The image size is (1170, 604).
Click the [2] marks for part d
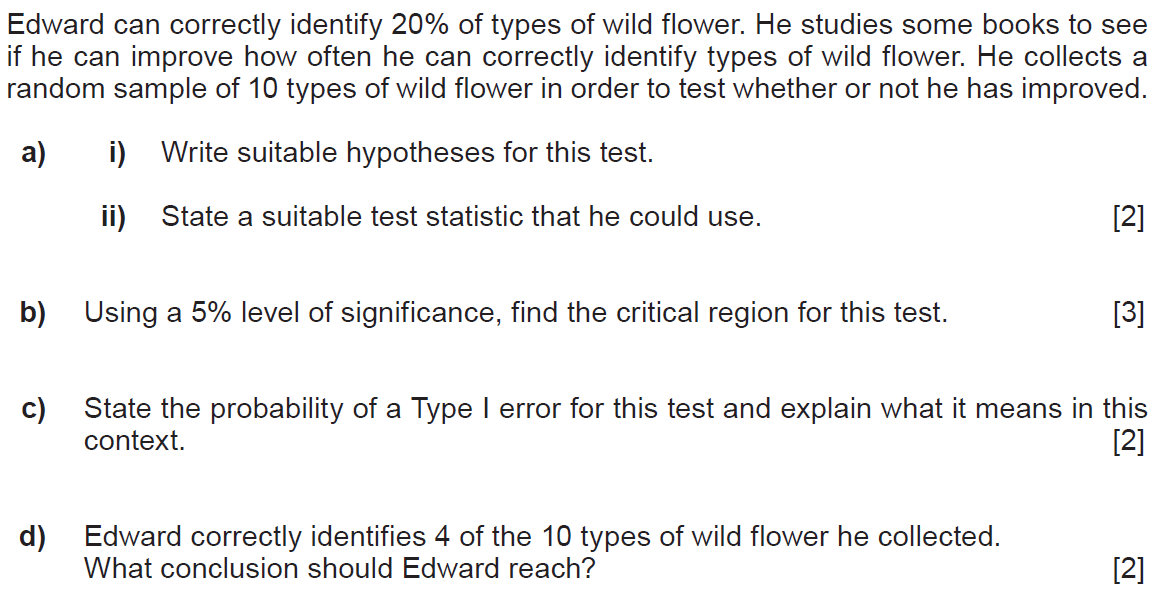1128,569
